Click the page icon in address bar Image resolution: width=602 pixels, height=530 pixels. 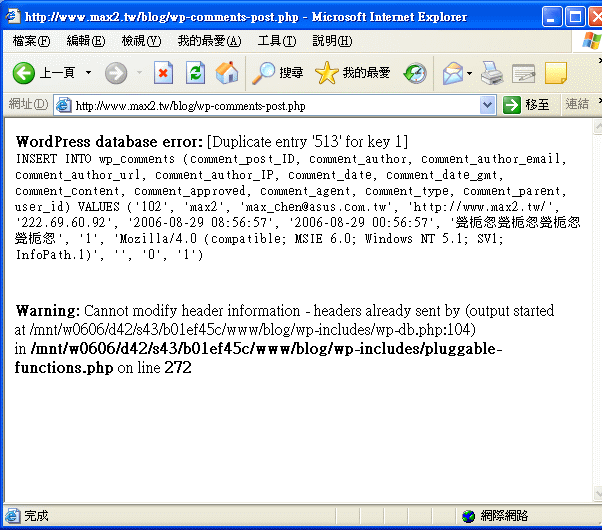point(63,105)
